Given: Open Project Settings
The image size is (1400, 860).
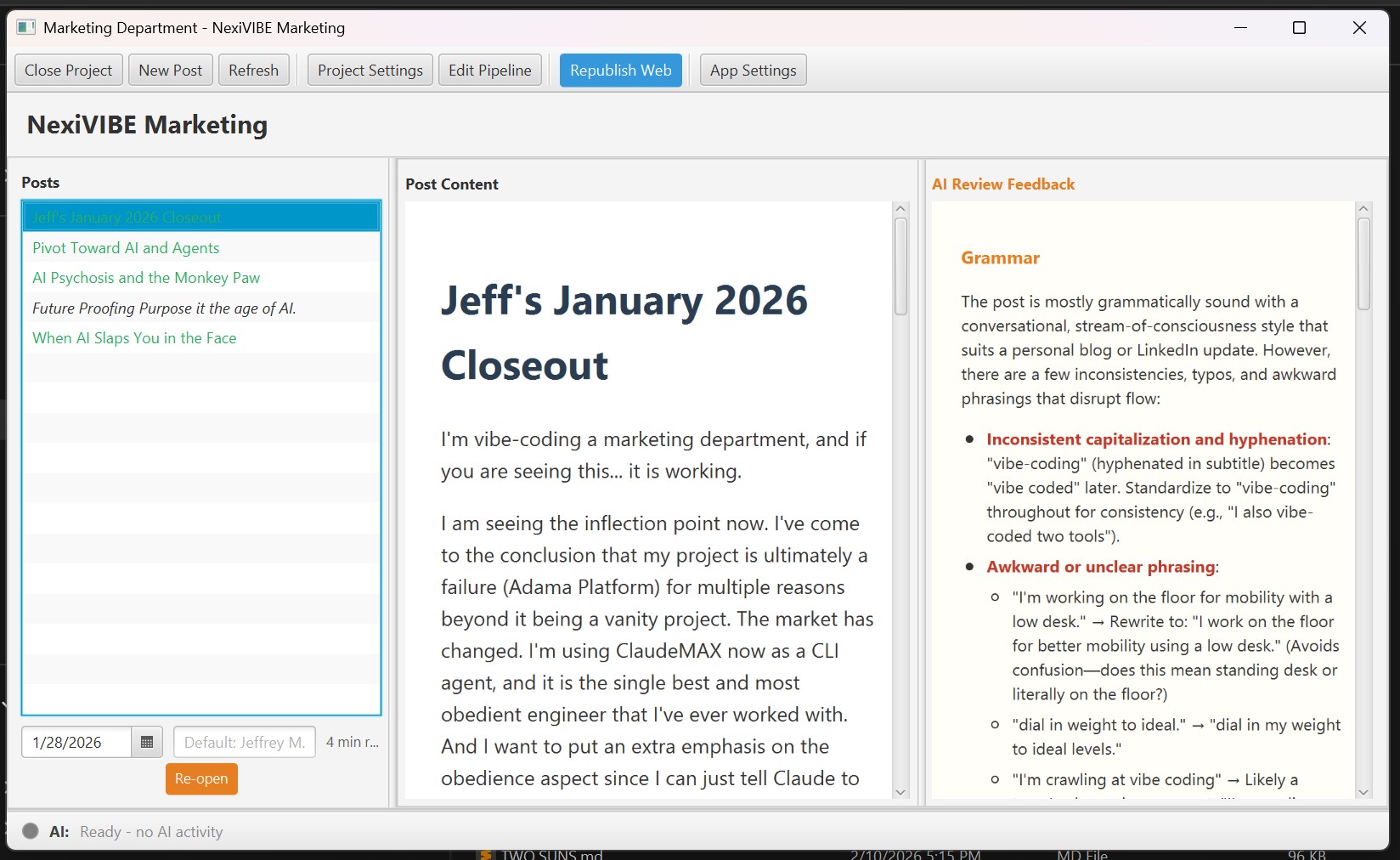Looking at the screenshot, I should [x=369, y=70].
